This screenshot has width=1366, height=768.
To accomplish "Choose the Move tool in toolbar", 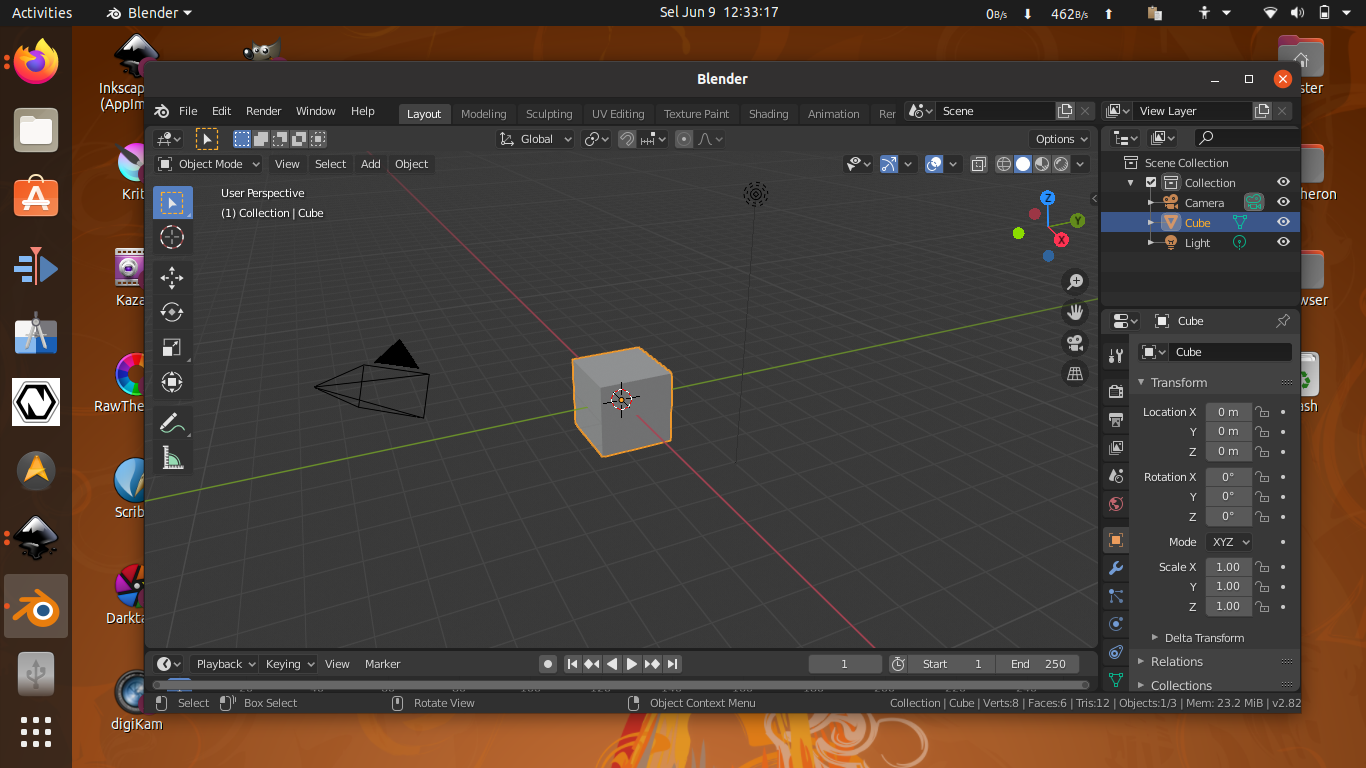I will 172,278.
